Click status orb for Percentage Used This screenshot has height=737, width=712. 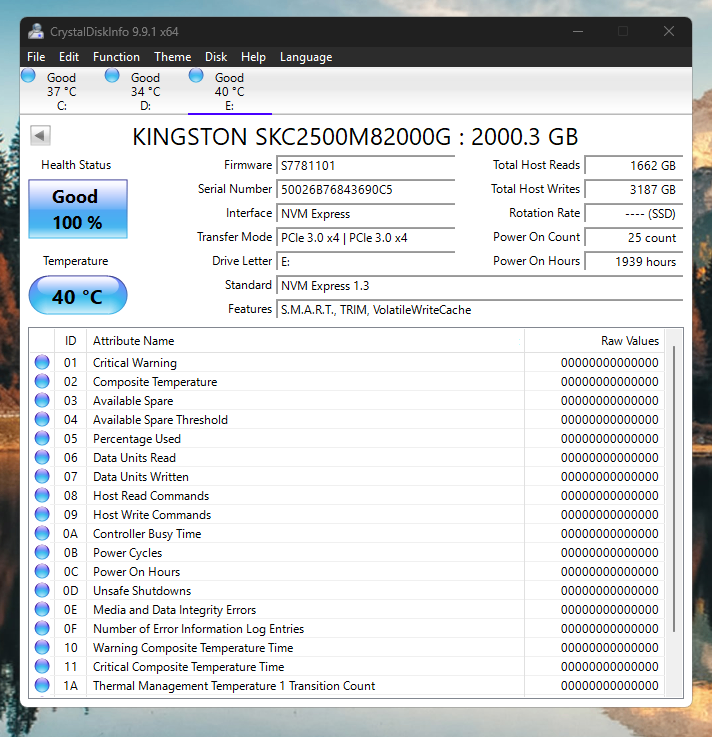[42, 439]
